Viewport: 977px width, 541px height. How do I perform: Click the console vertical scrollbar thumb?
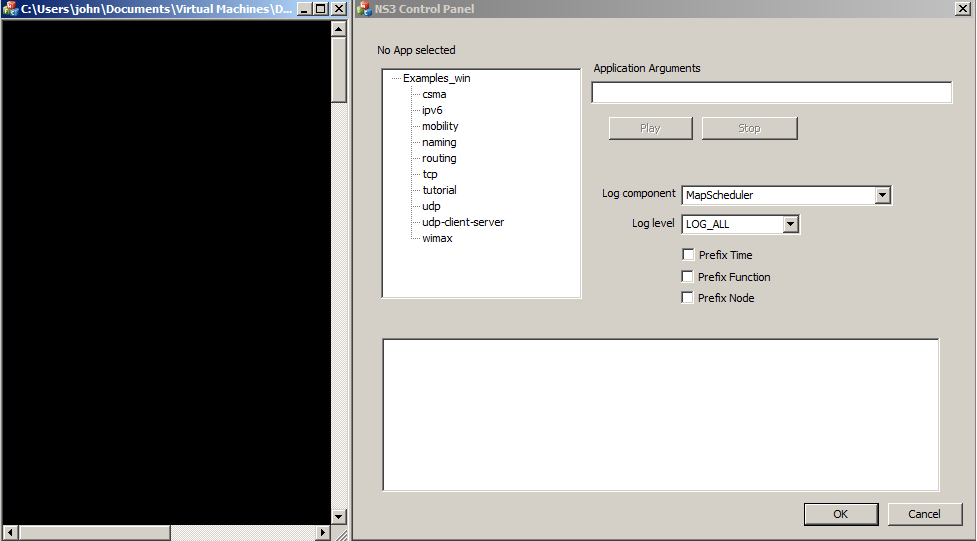[338, 69]
